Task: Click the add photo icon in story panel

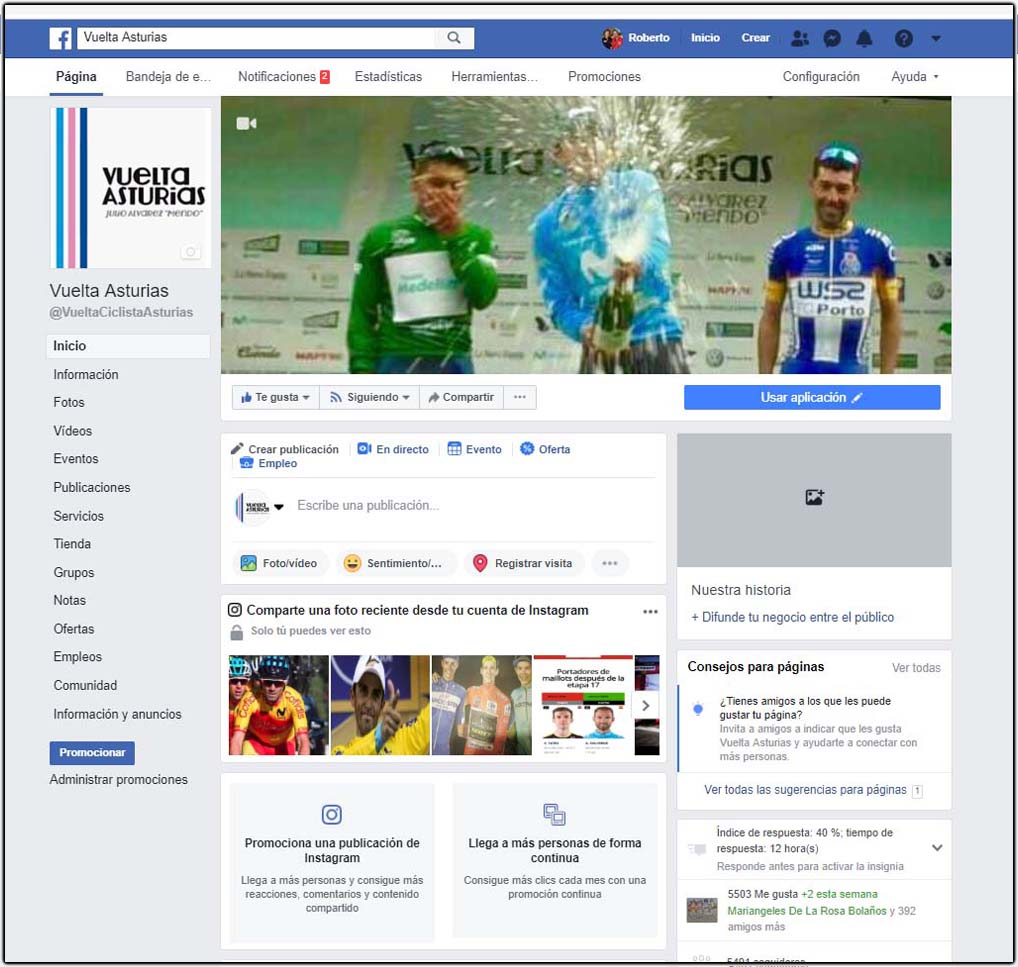Action: (815, 497)
